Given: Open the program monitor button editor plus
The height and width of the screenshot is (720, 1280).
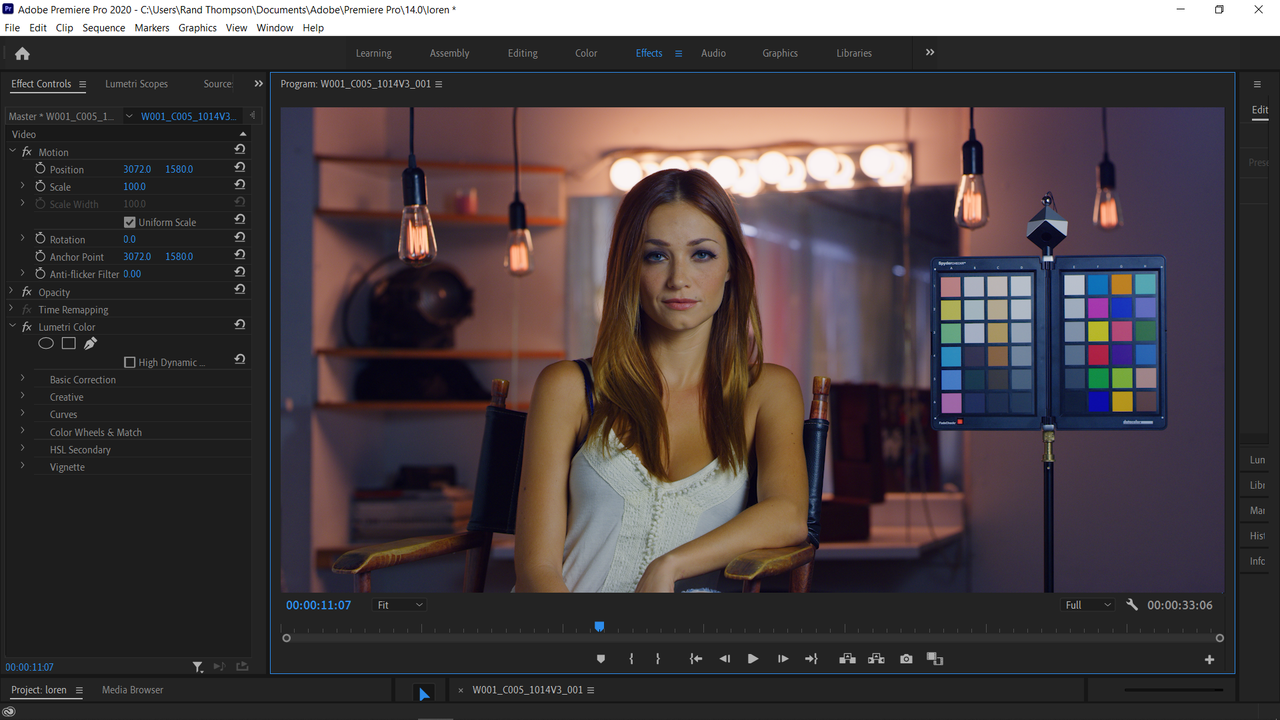Looking at the screenshot, I should pos(1209,660).
